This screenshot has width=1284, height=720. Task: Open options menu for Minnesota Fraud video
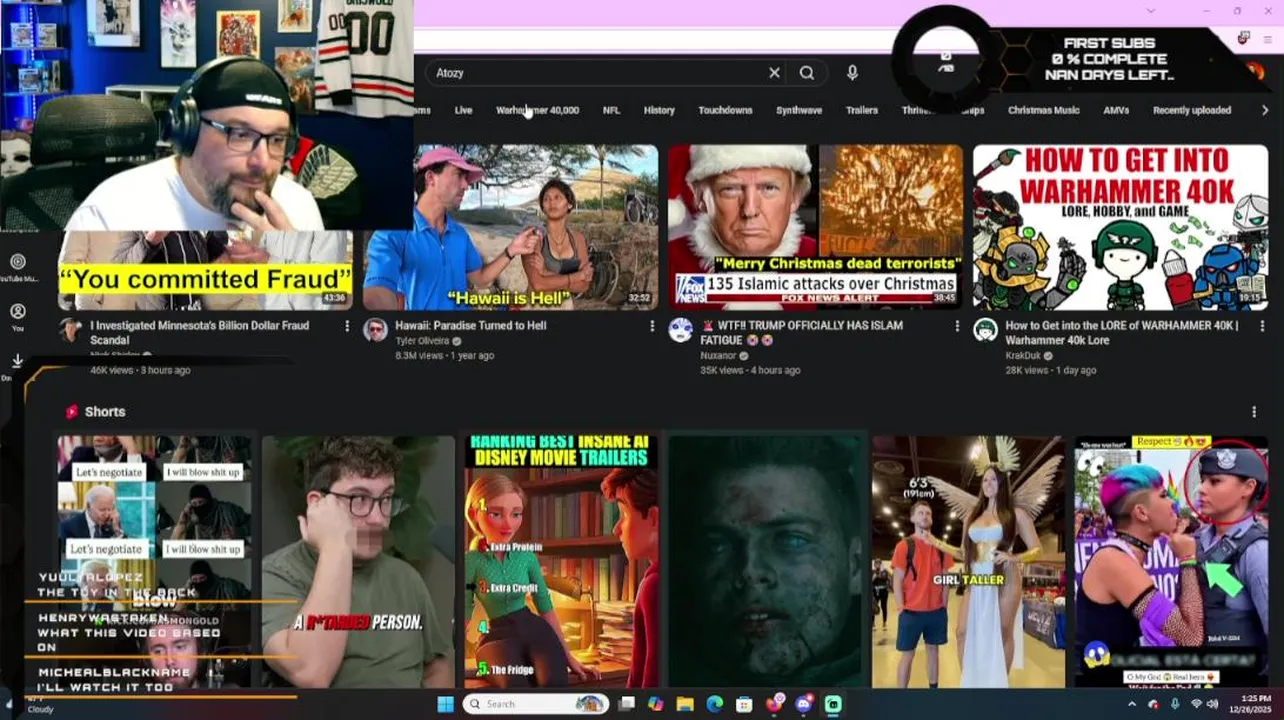(x=347, y=326)
